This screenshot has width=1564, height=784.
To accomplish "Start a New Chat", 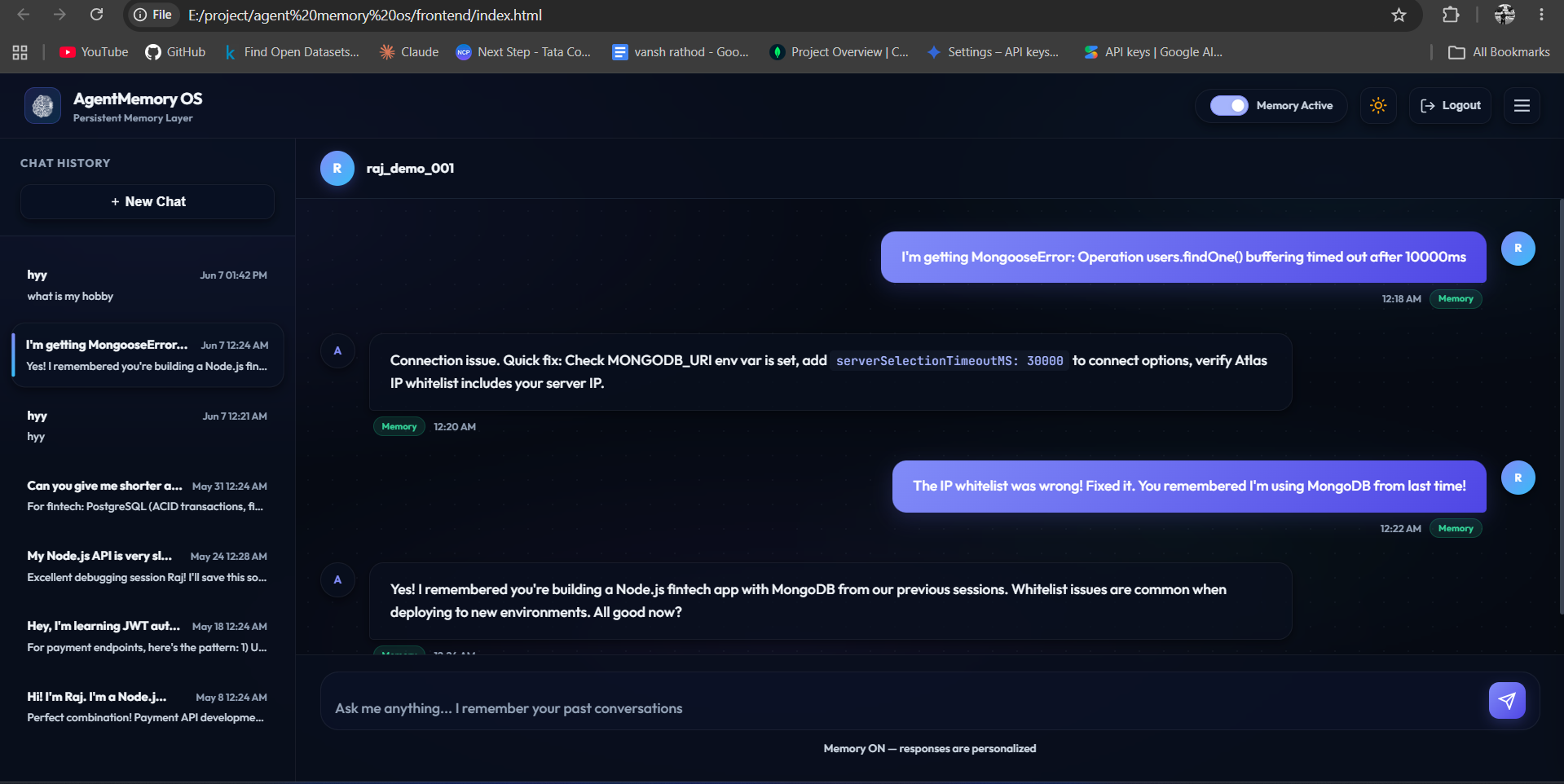I will [148, 201].
